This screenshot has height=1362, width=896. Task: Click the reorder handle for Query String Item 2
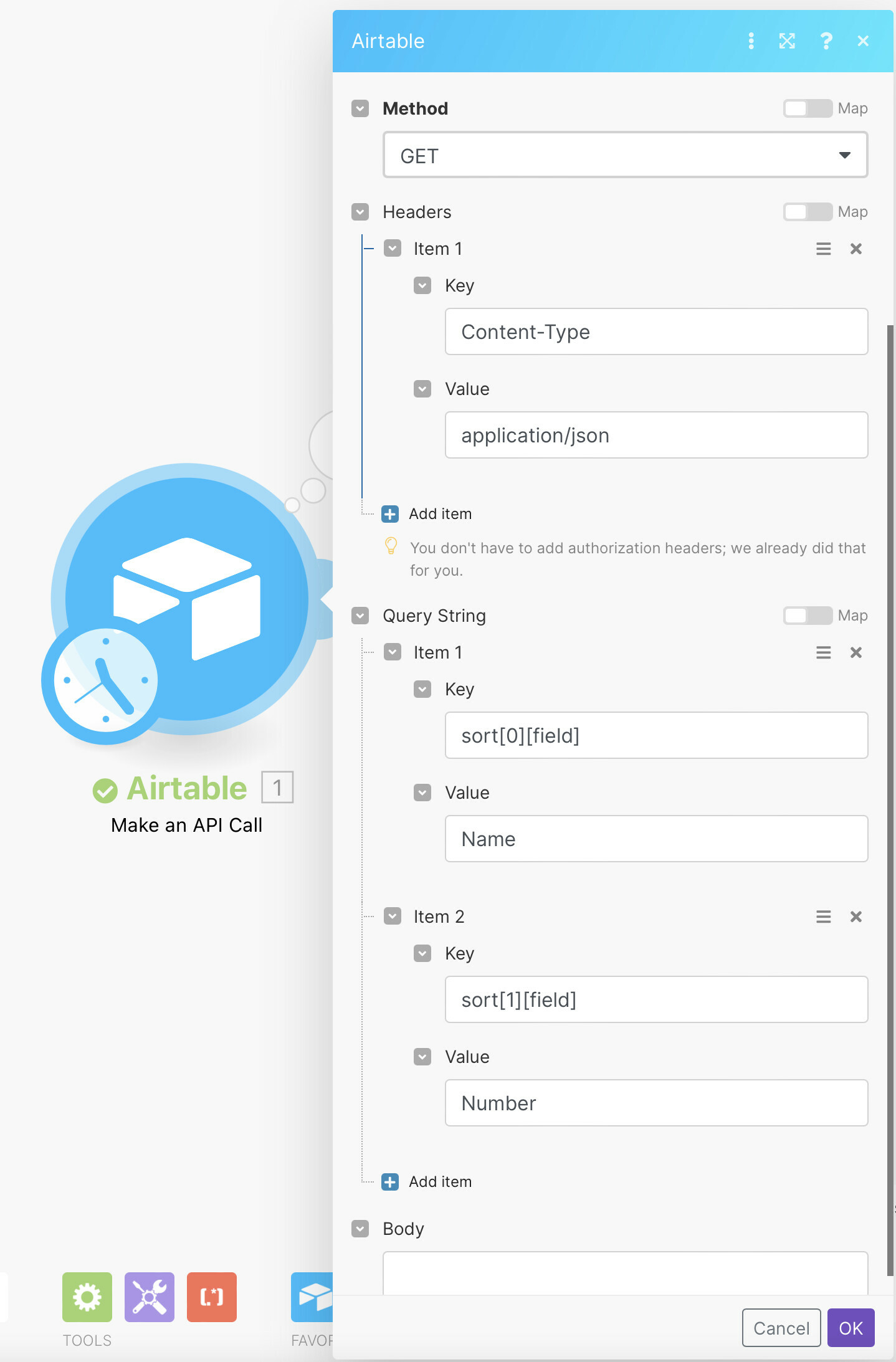coord(824,917)
